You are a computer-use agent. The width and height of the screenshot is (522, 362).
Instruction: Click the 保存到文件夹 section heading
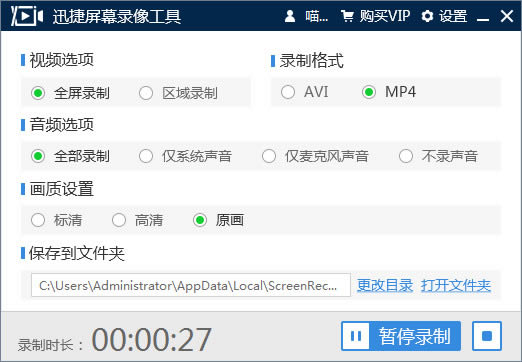[x=77, y=253]
